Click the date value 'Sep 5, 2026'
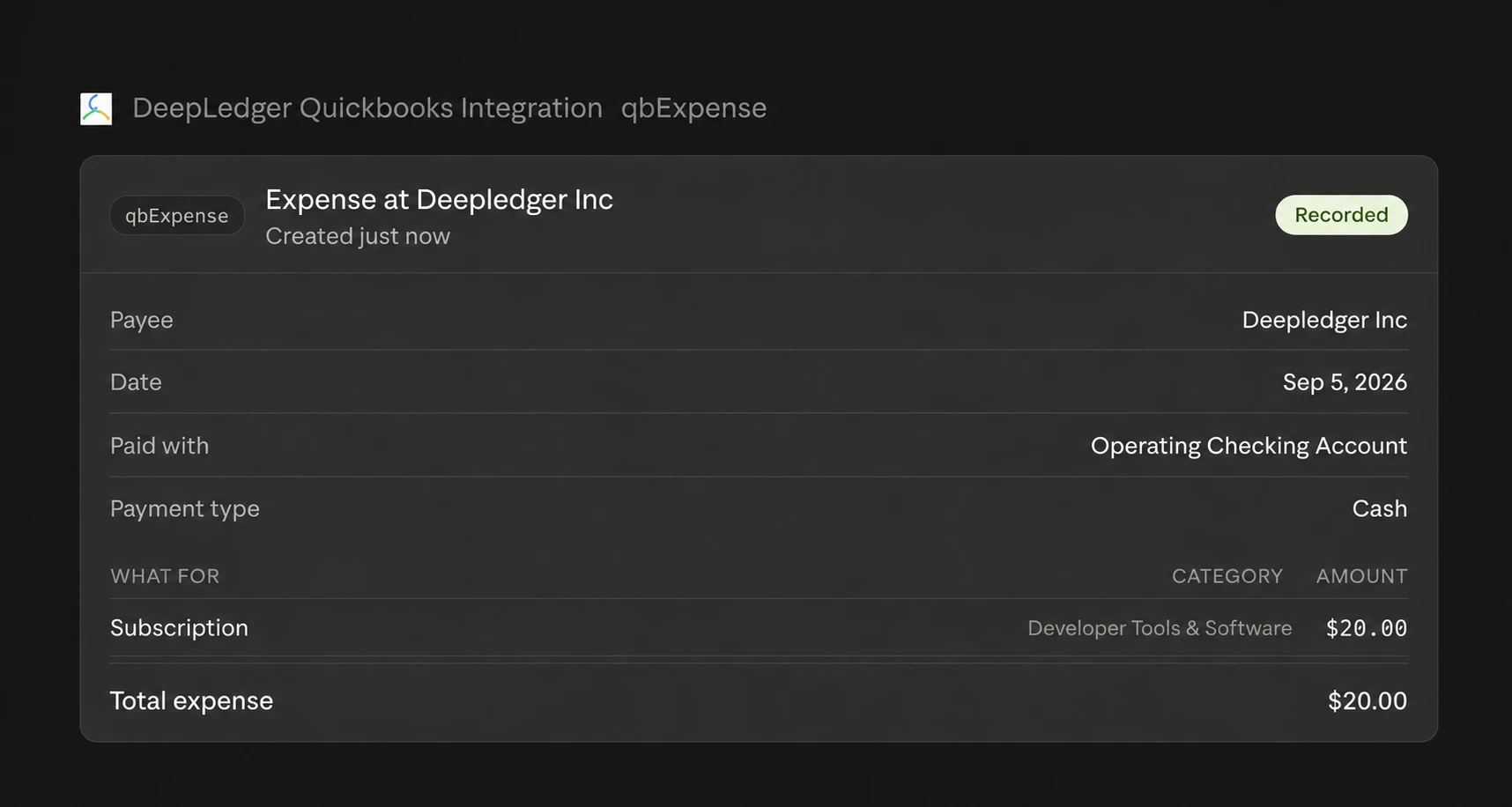The height and width of the screenshot is (807, 1512). (1345, 382)
